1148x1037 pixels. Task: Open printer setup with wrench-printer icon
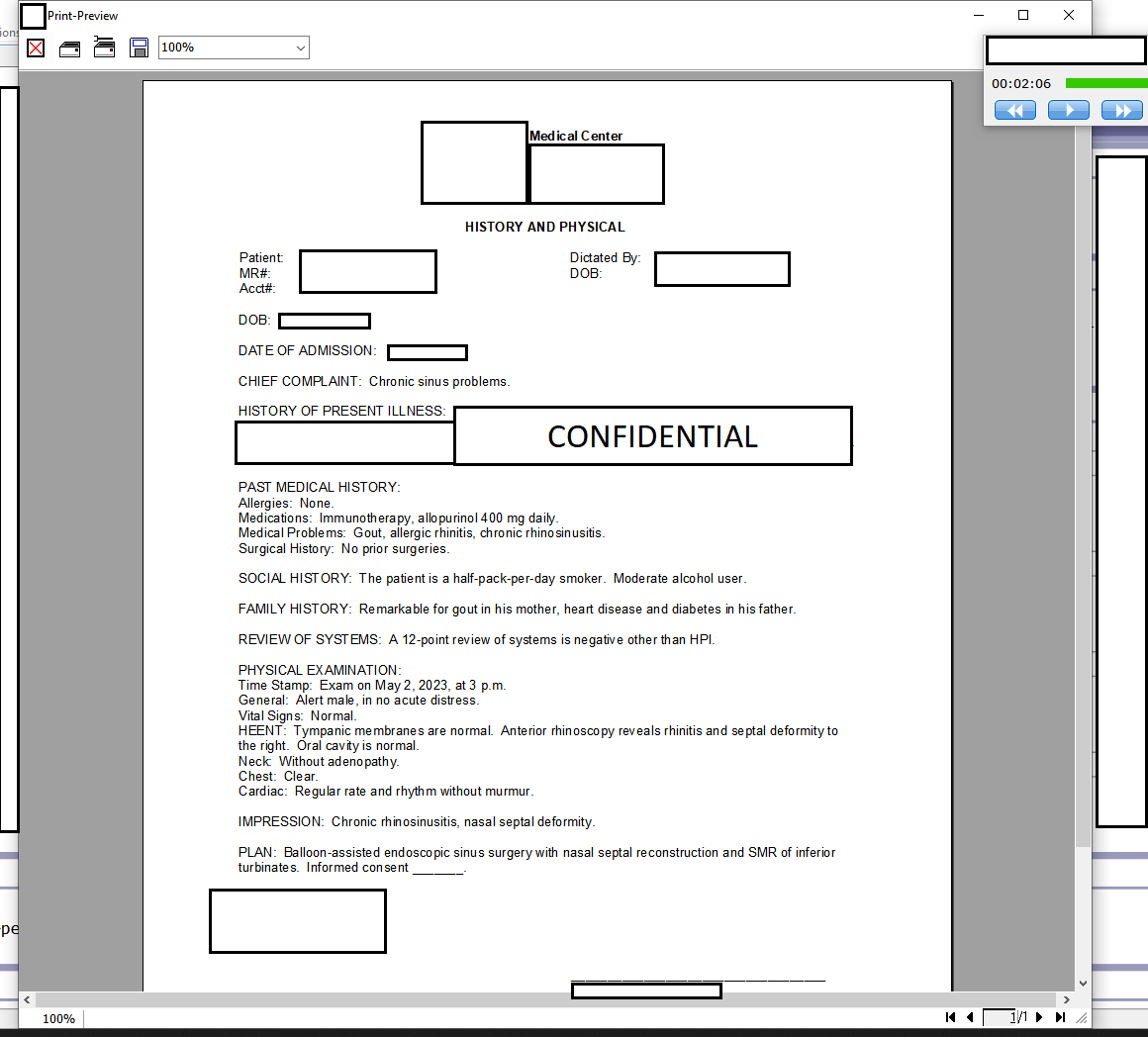coord(104,47)
